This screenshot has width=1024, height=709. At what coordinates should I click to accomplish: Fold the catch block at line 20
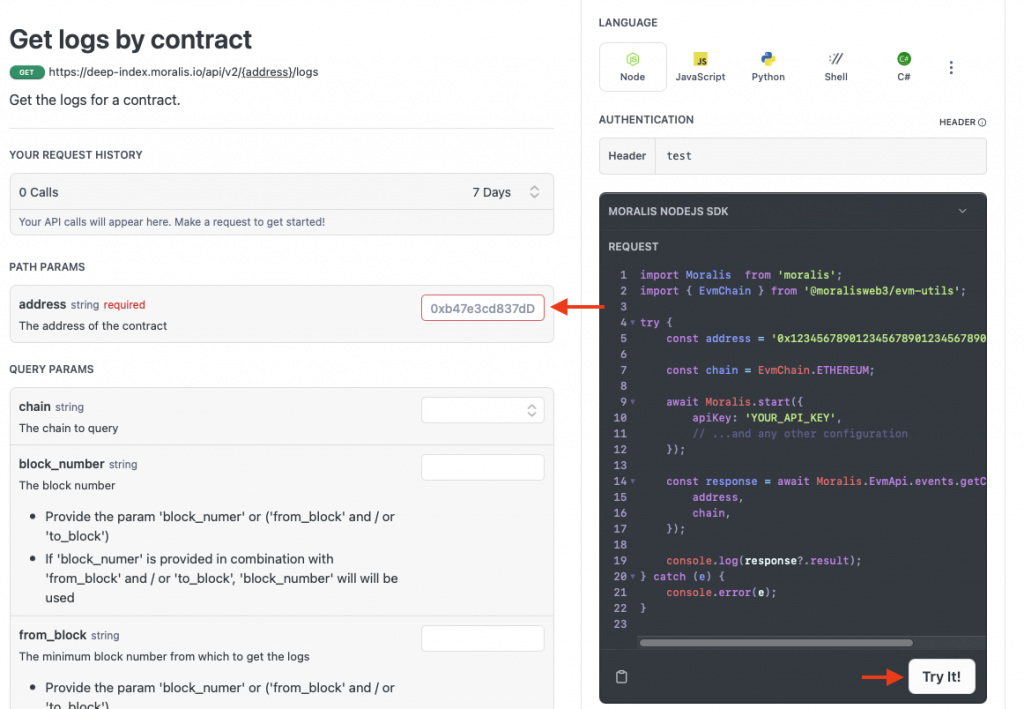pyautogui.click(x=632, y=576)
